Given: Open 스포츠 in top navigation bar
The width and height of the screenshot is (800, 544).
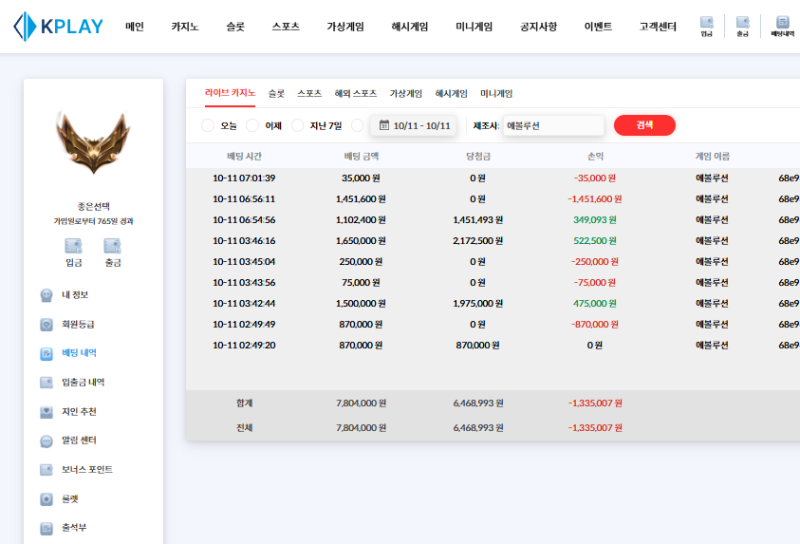Looking at the screenshot, I should pos(286,27).
